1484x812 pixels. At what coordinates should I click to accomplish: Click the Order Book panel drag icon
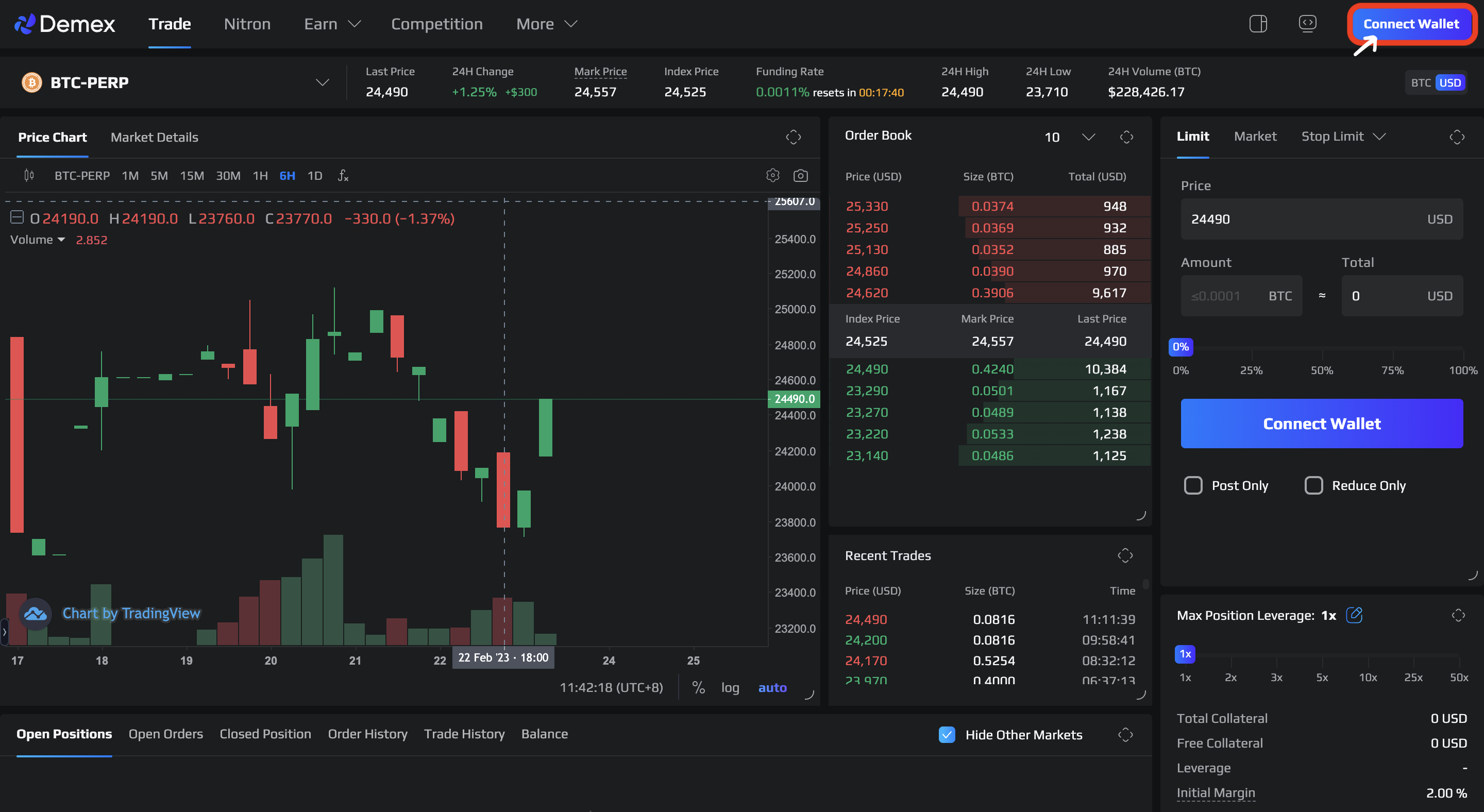[1126, 137]
